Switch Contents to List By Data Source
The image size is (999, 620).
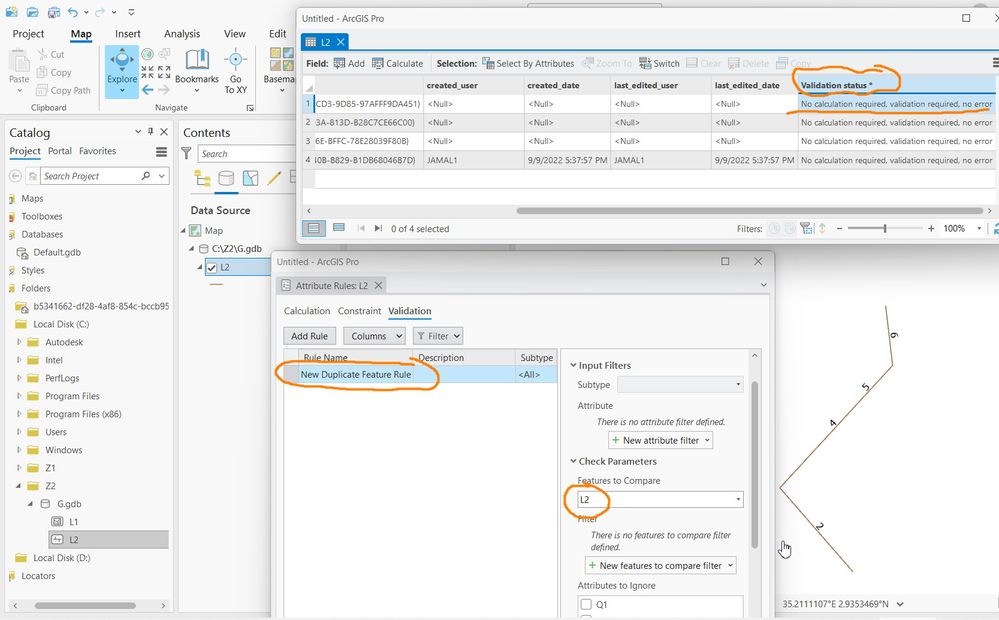pos(226,178)
